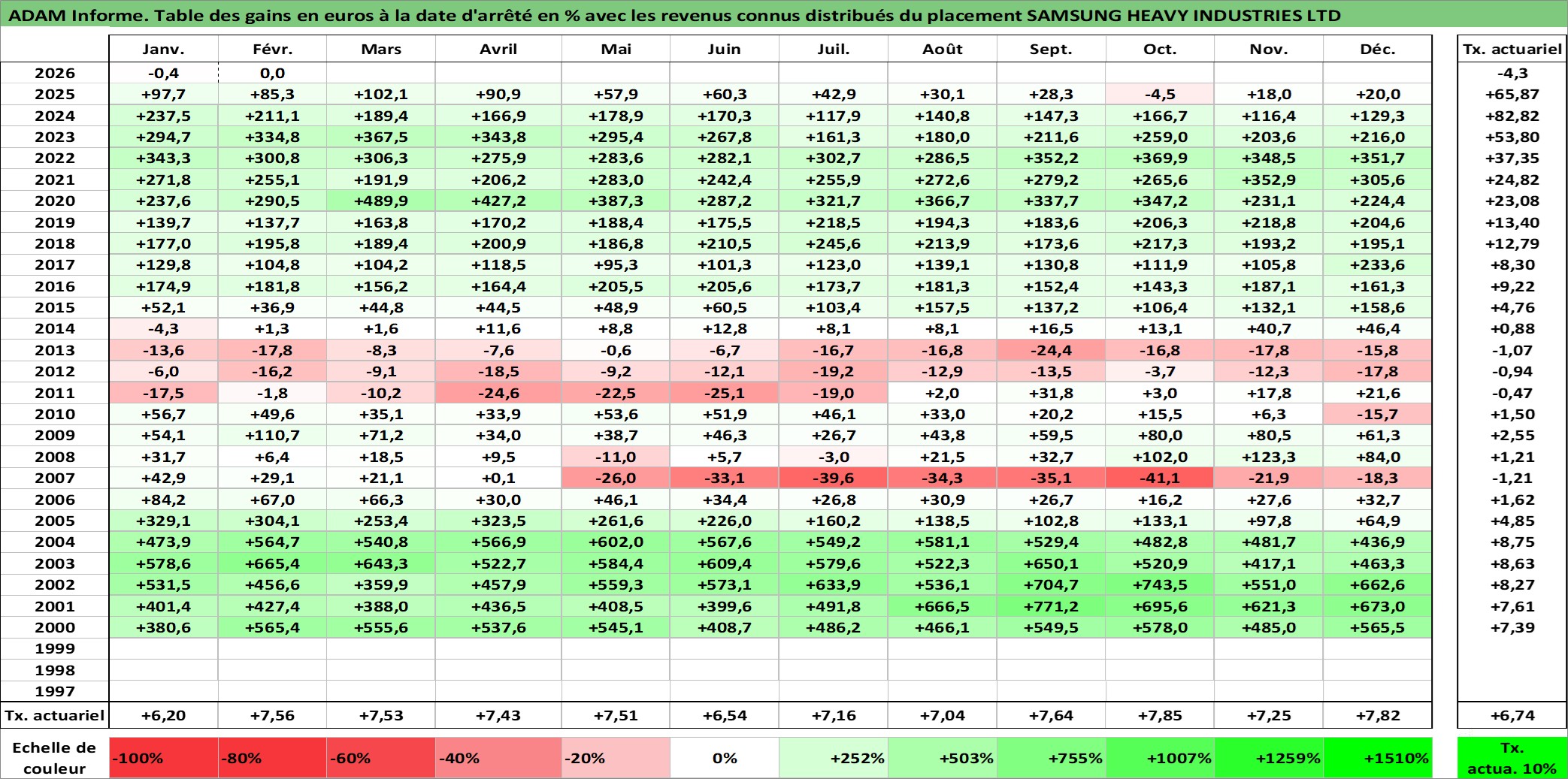Click the +1510% bright green swatch
The height and width of the screenshot is (779, 1568).
(x=1378, y=758)
